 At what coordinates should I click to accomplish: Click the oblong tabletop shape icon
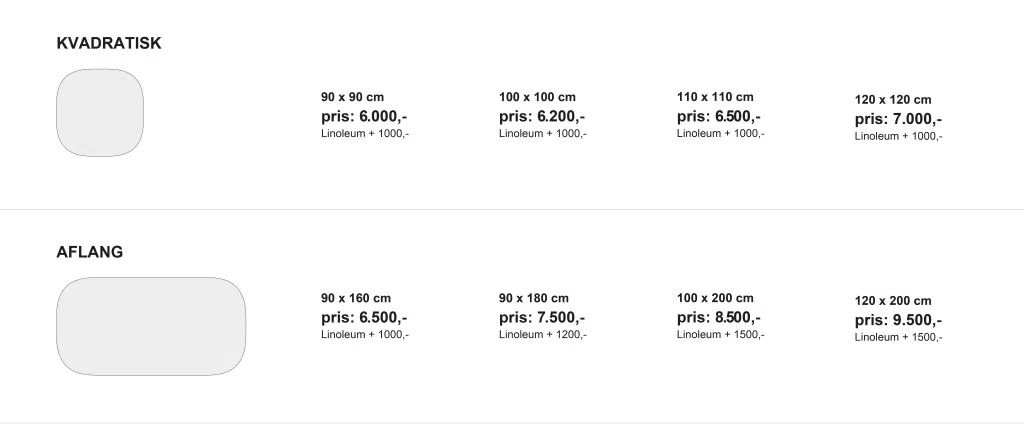tap(151, 326)
